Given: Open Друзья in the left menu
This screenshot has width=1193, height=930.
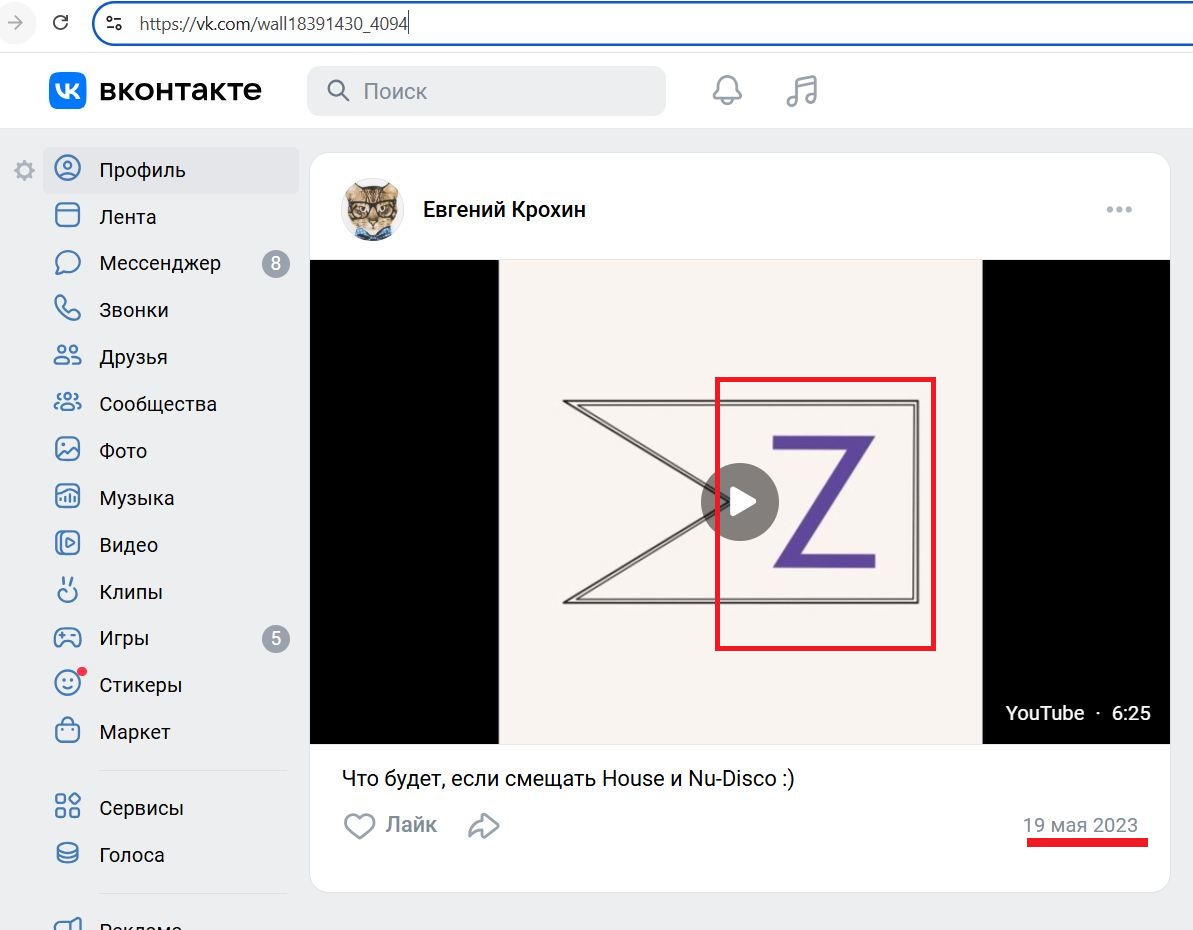Looking at the screenshot, I should [x=133, y=357].
